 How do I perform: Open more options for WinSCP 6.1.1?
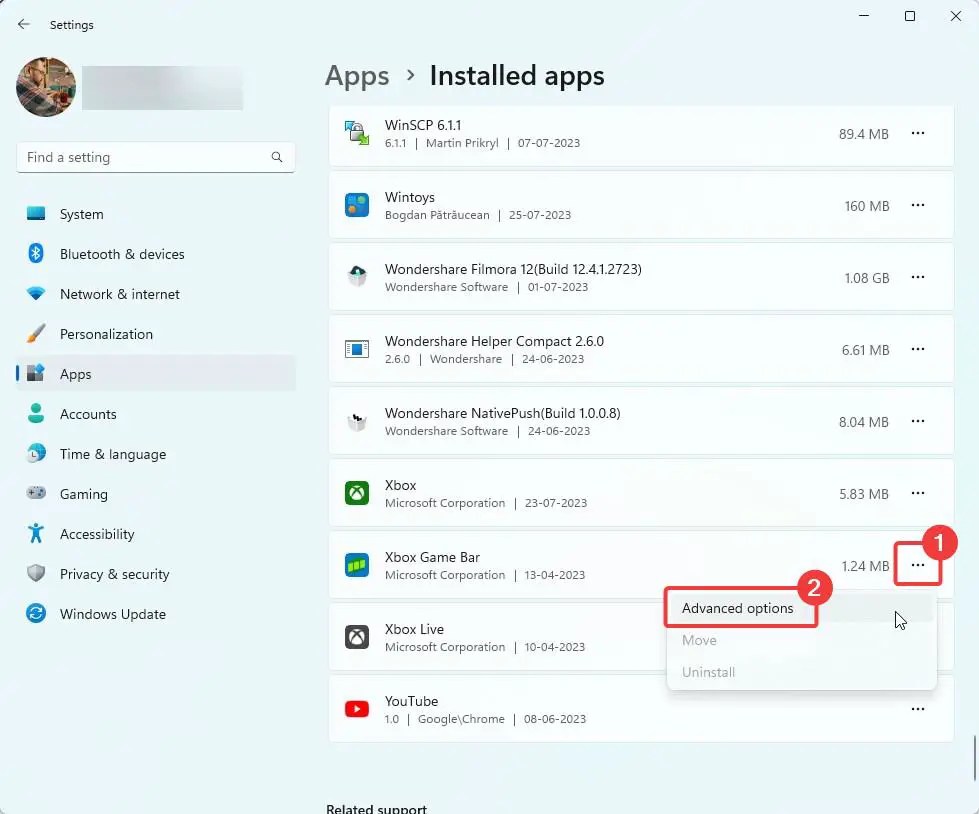[918, 134]
